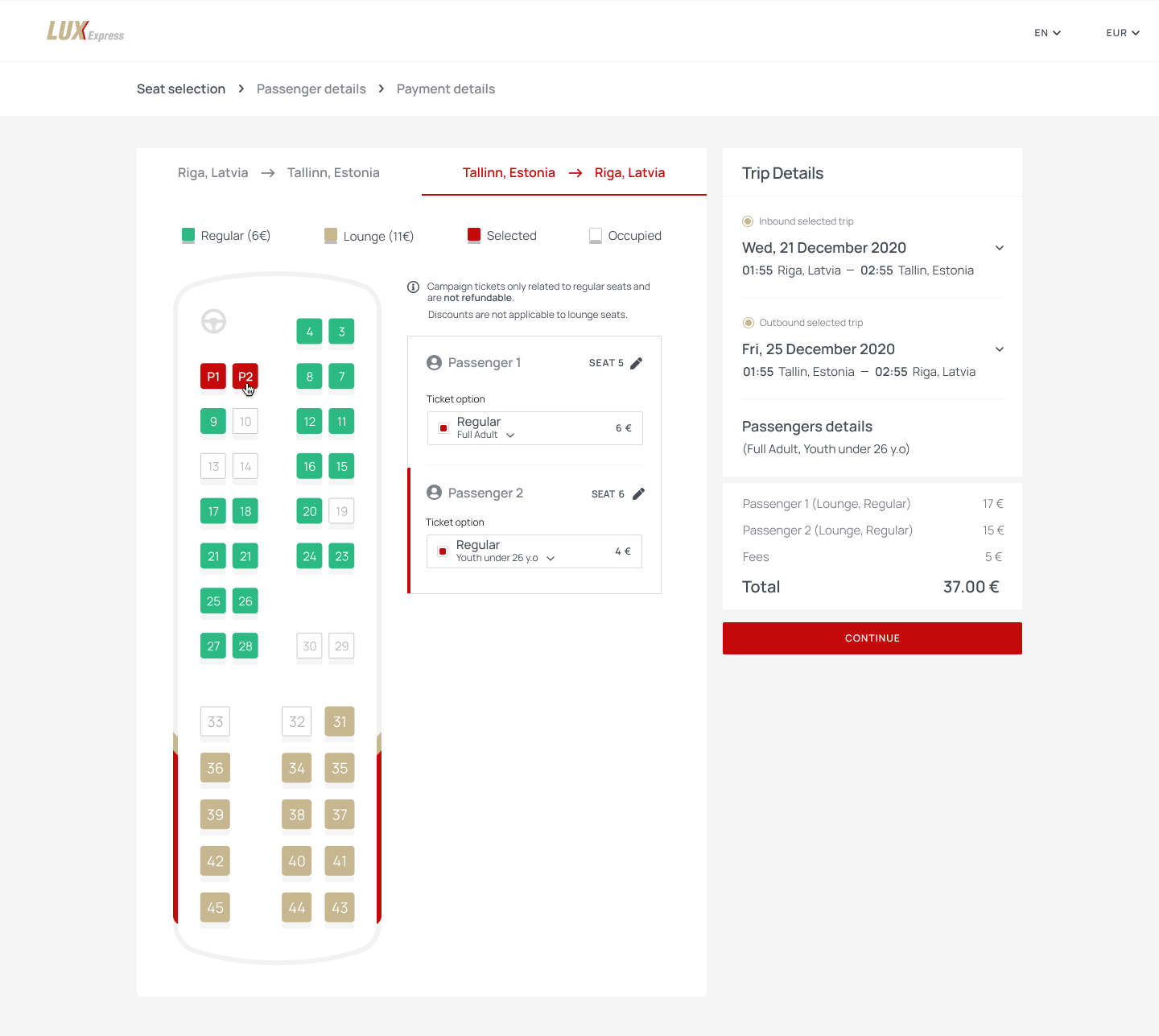Viewport: 1159px width, 1036px height.
Task: Go to Passenger details step
Action: [311, 89]
